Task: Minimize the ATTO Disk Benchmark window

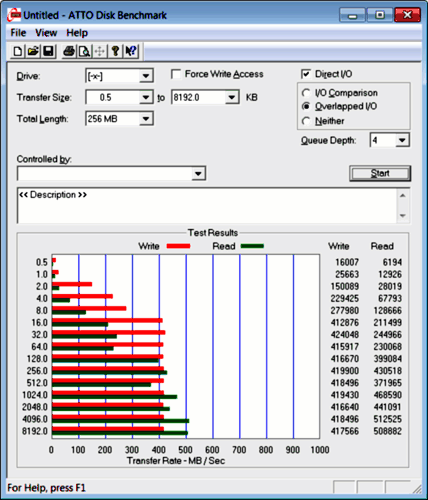Action: click(x=353, y=15)
